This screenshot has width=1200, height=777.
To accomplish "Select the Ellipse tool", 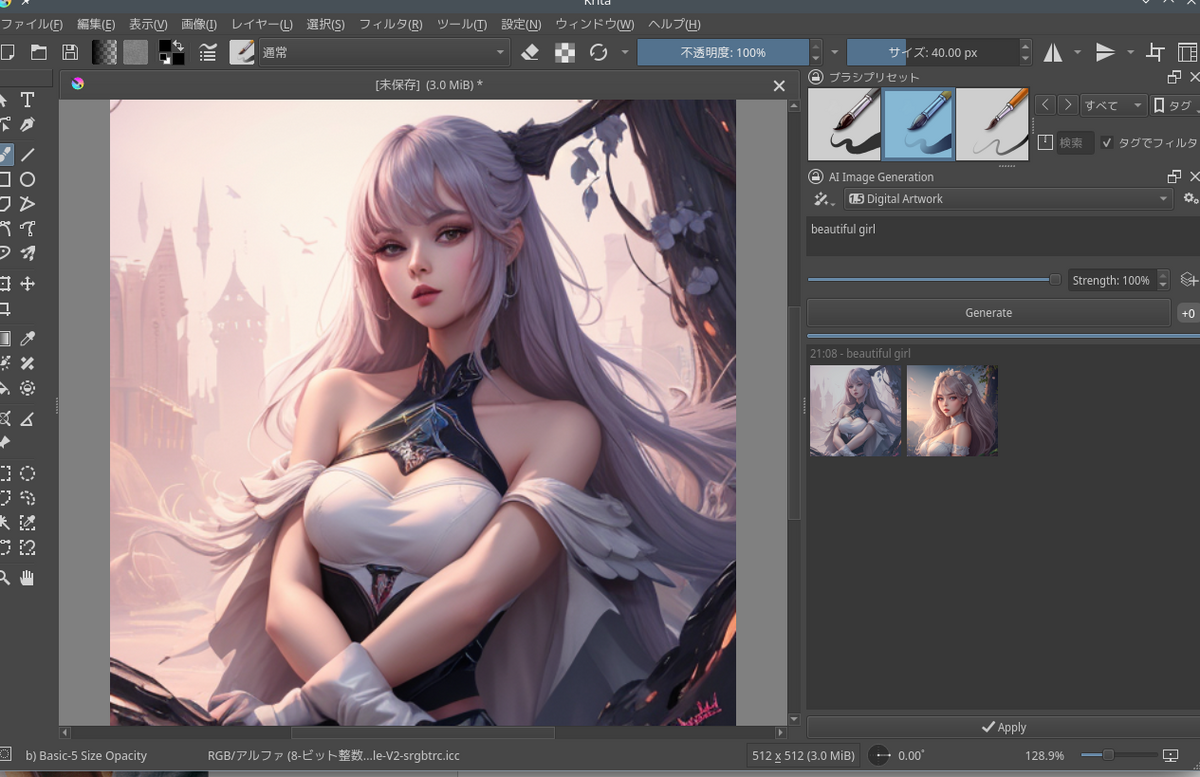I will pyautogui.click(x=28, y=179).
